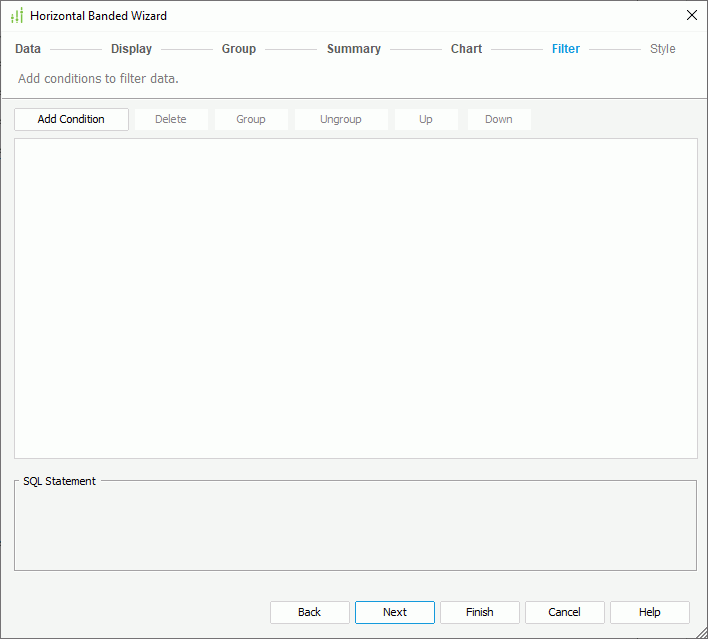Click the highlighted Filter step
Viewport: 708px width, 639px height.
pos(566,49)
